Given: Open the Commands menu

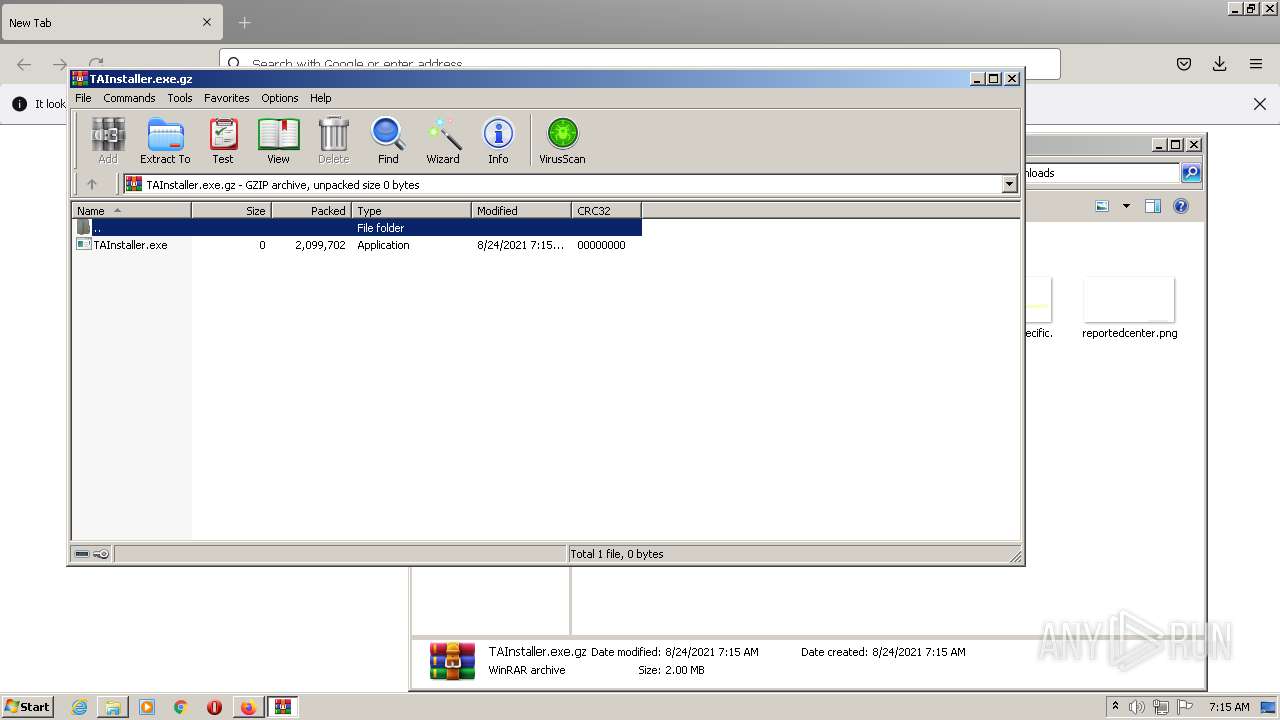Looking at the screenshot, I should point(129,98).
